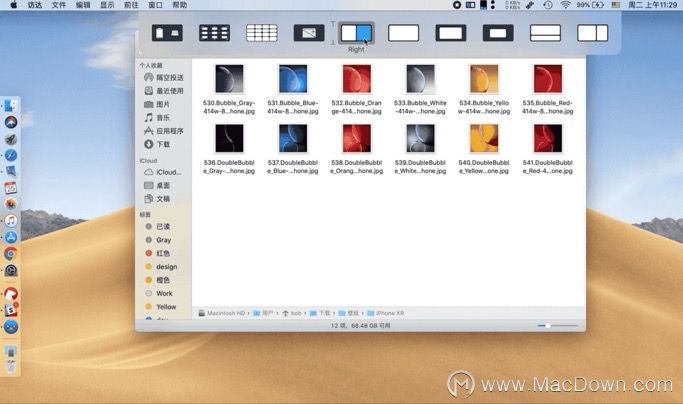This screenshot has width=683, height=404.
Task: Open the 前往 (Go) menu
Action: tap(131, 5)
